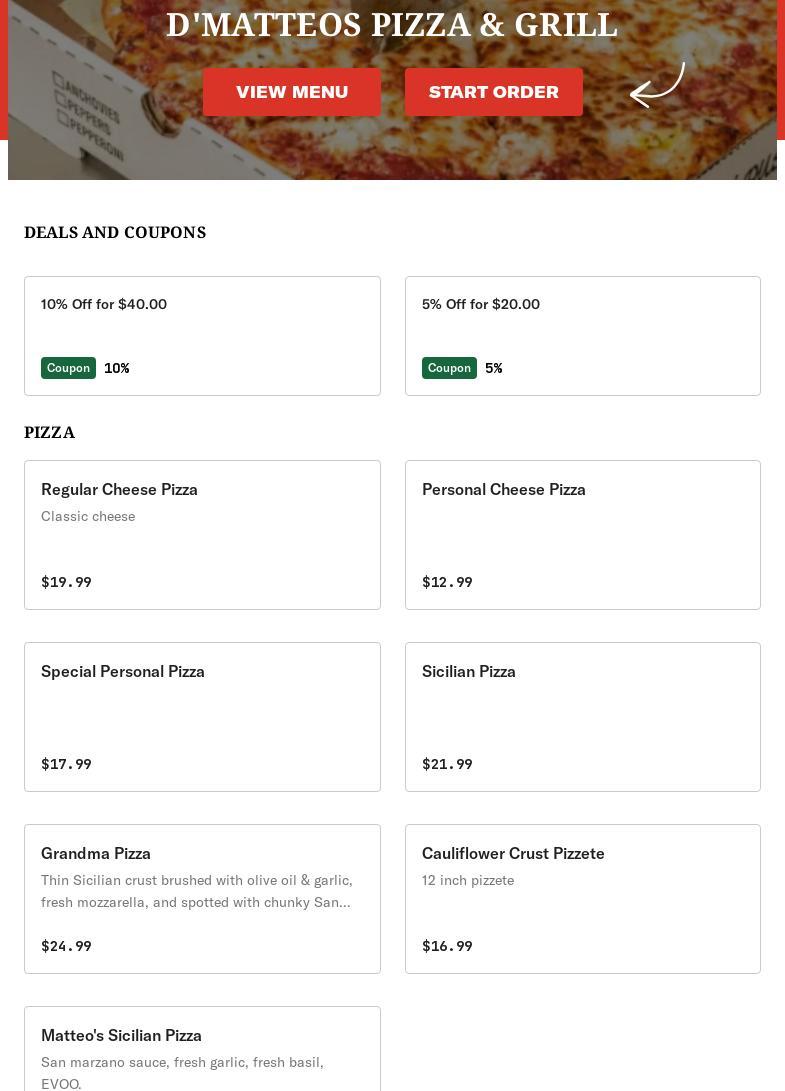
Task: Click the $17.99 price label
Action: 66,764
